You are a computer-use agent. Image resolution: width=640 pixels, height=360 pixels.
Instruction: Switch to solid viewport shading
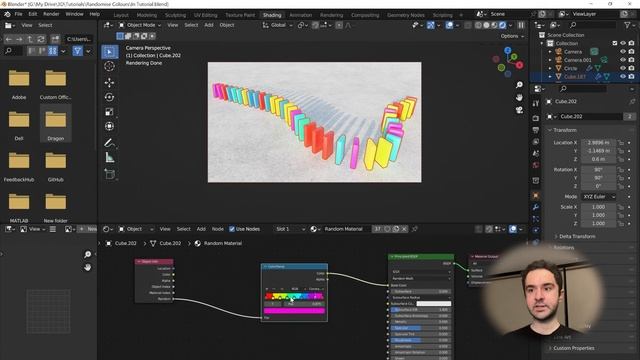(x=486, y=25)
